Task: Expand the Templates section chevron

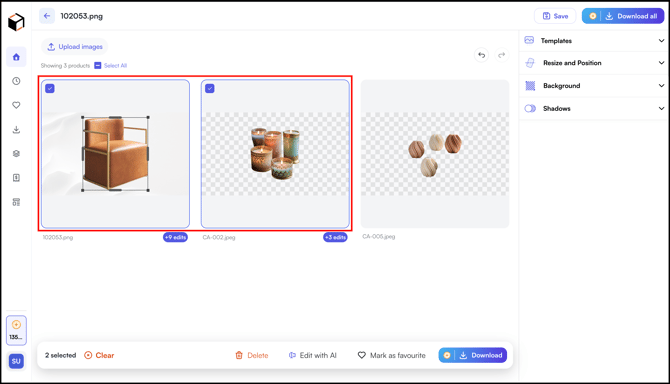Action: [661, 41]
